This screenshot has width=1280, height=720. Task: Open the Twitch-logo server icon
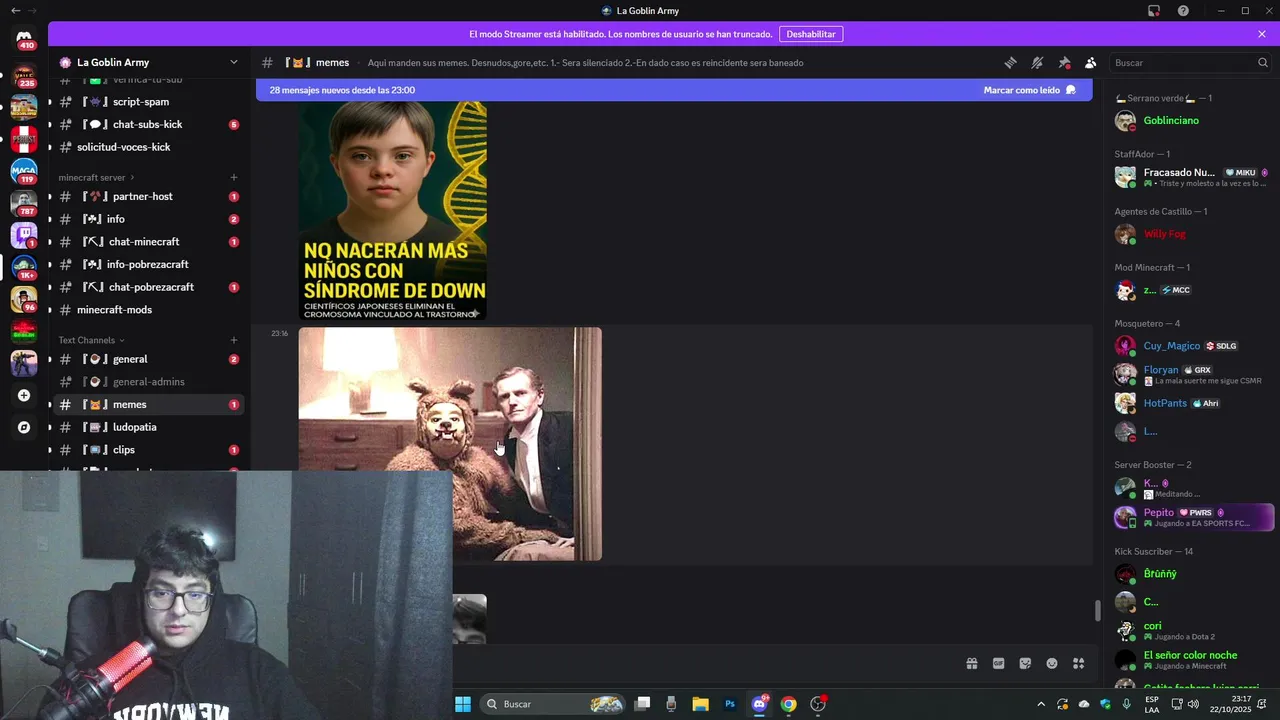pyautogui.click(x=24, y=235)
